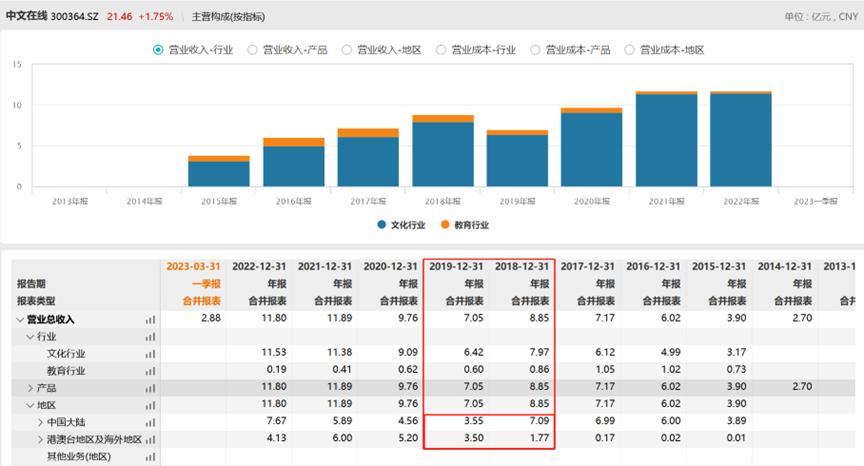
Task: Click the 2023-03-31 report period header
Action: coord(193,267)
